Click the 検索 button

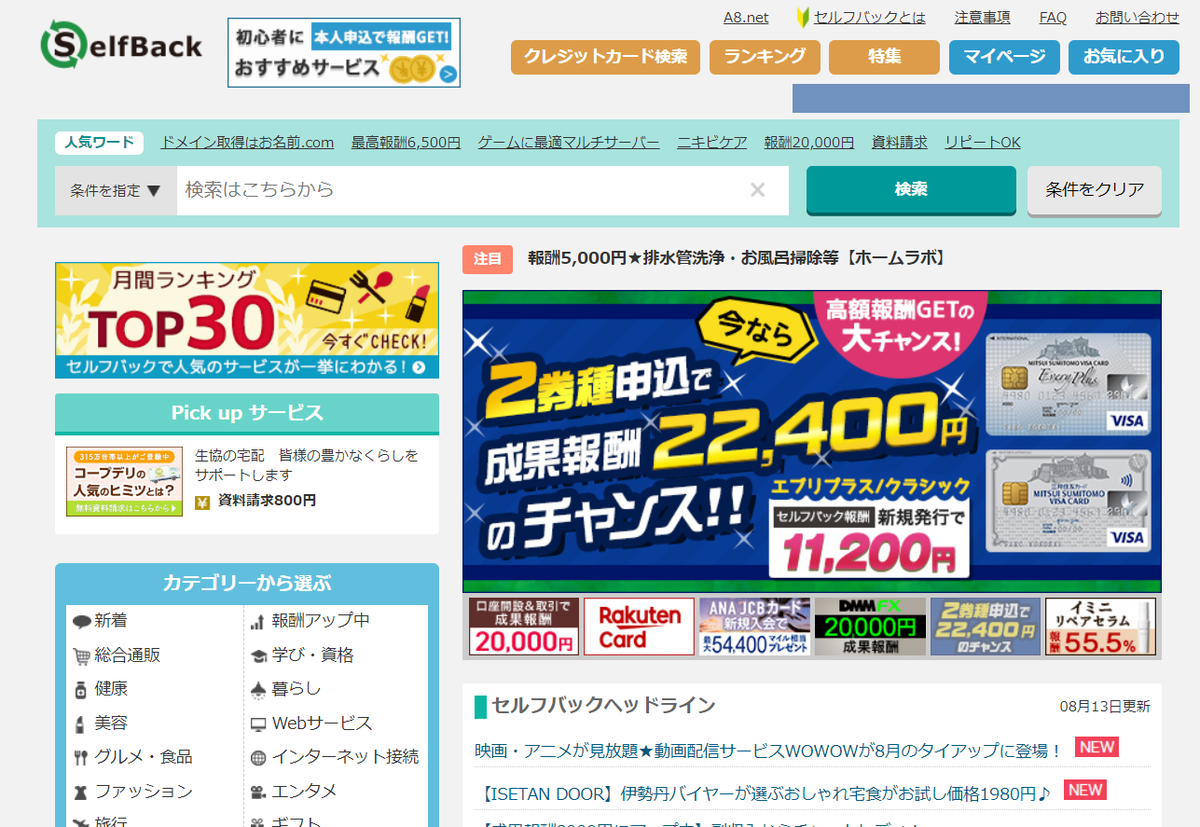coord(911,190)
